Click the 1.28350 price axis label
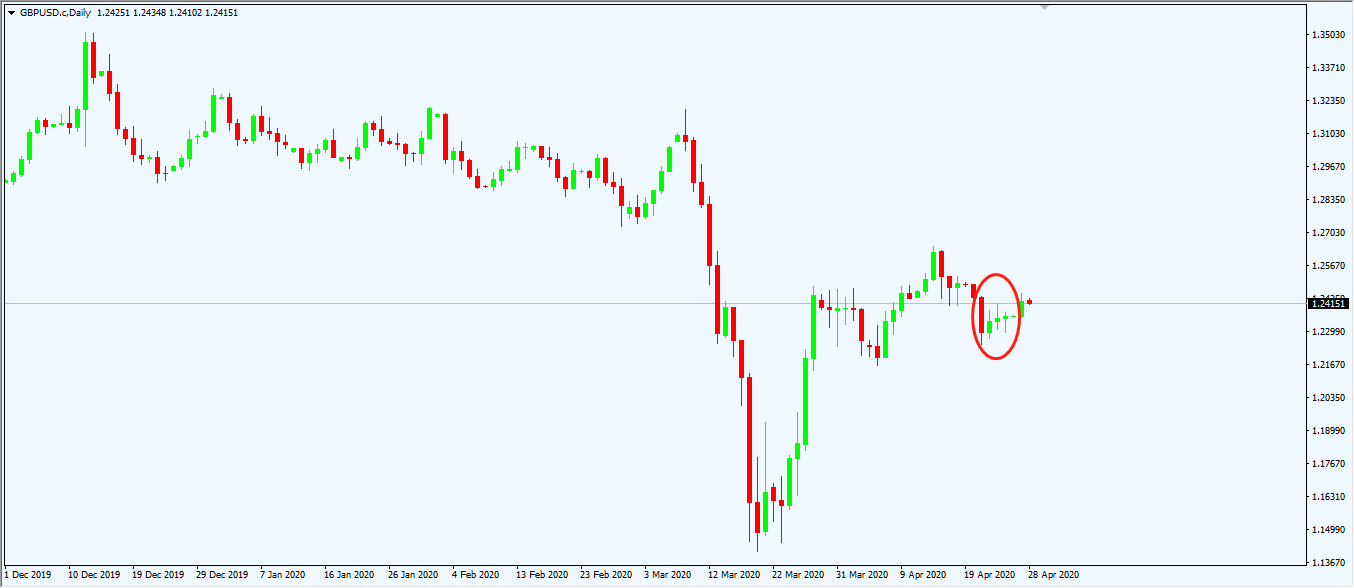 [1329, 200]
